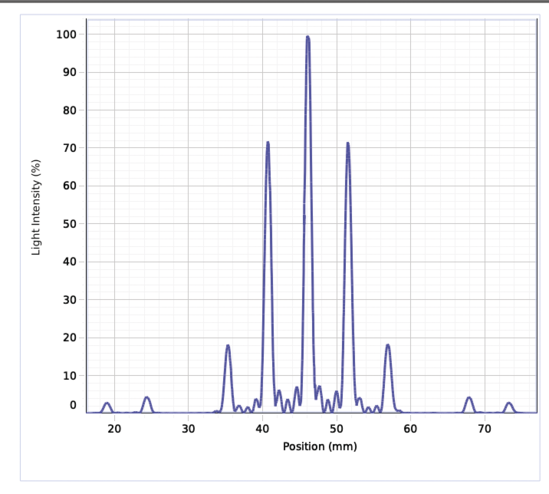Click the "Light Intensity (%)" y-axis title

click(x=36, y=207)
